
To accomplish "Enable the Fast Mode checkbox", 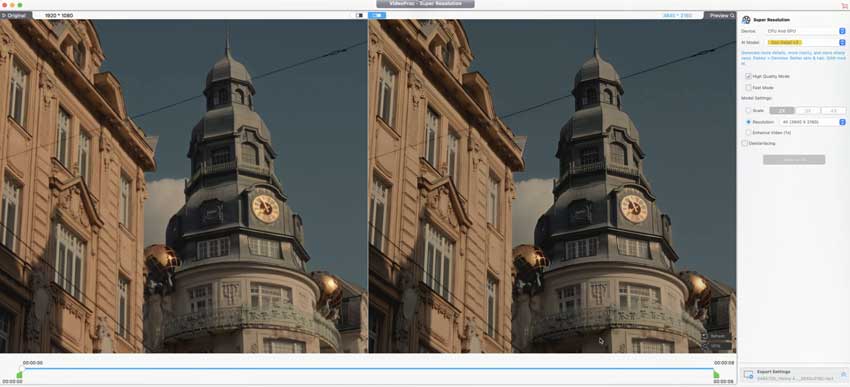I will 748,87.
